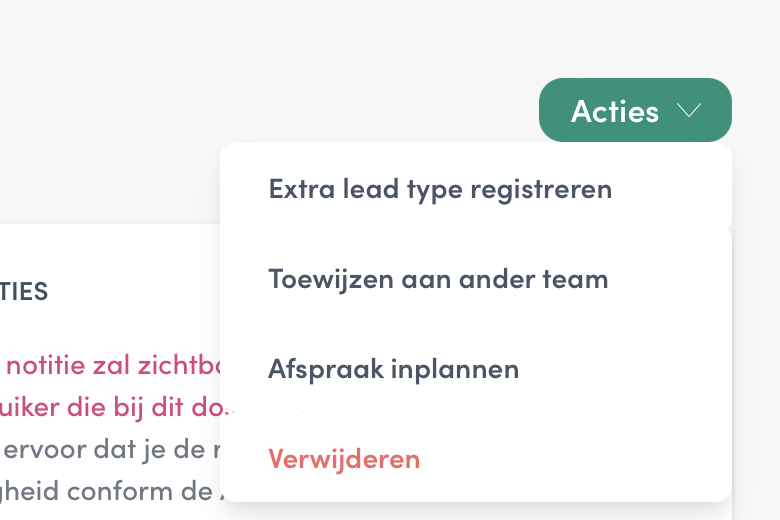Select Extra lead type registreren
The width and height of the screenshot is (780, 520).
click(476, 190)
